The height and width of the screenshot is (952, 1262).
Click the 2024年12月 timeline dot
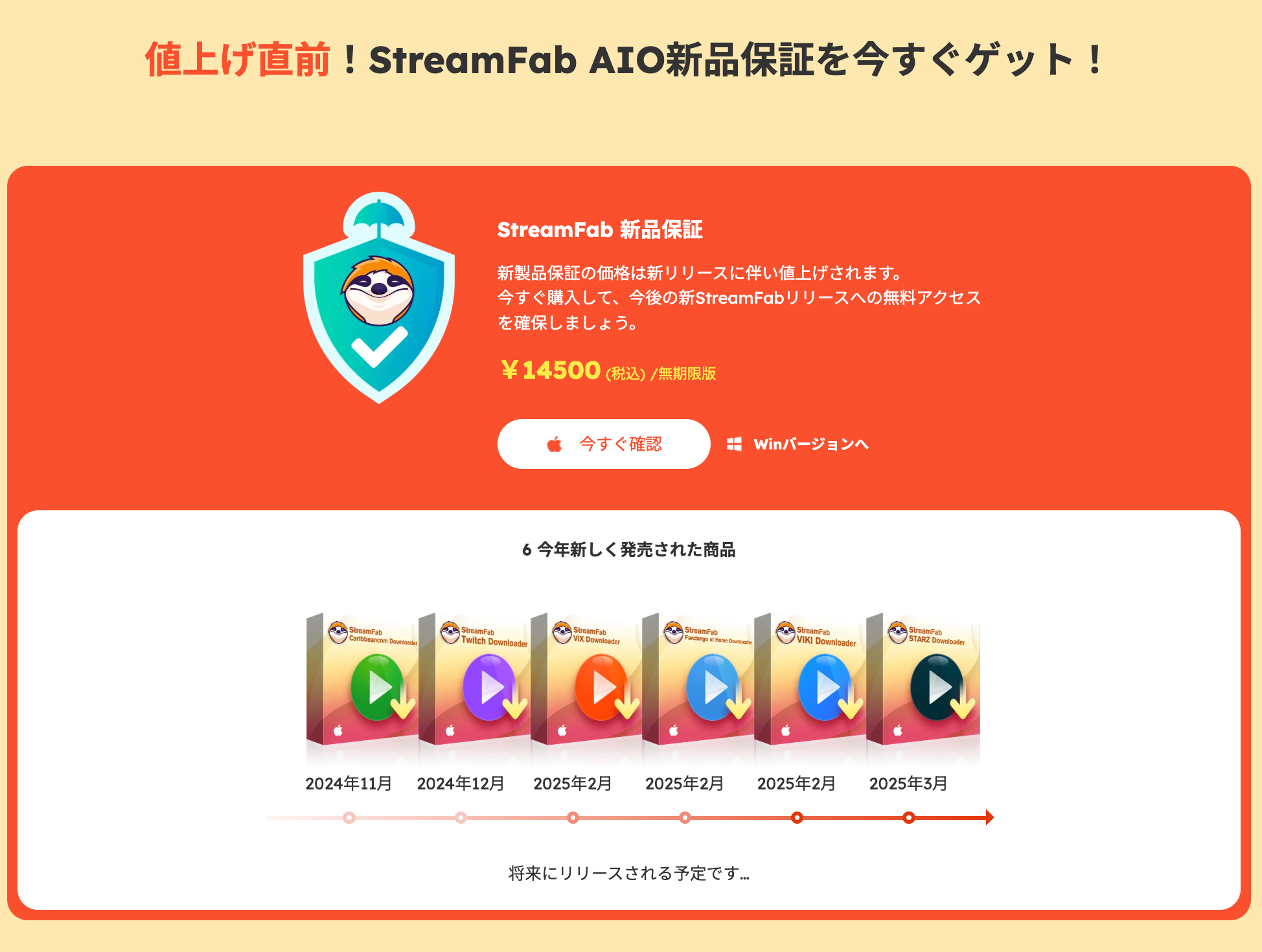461,817
